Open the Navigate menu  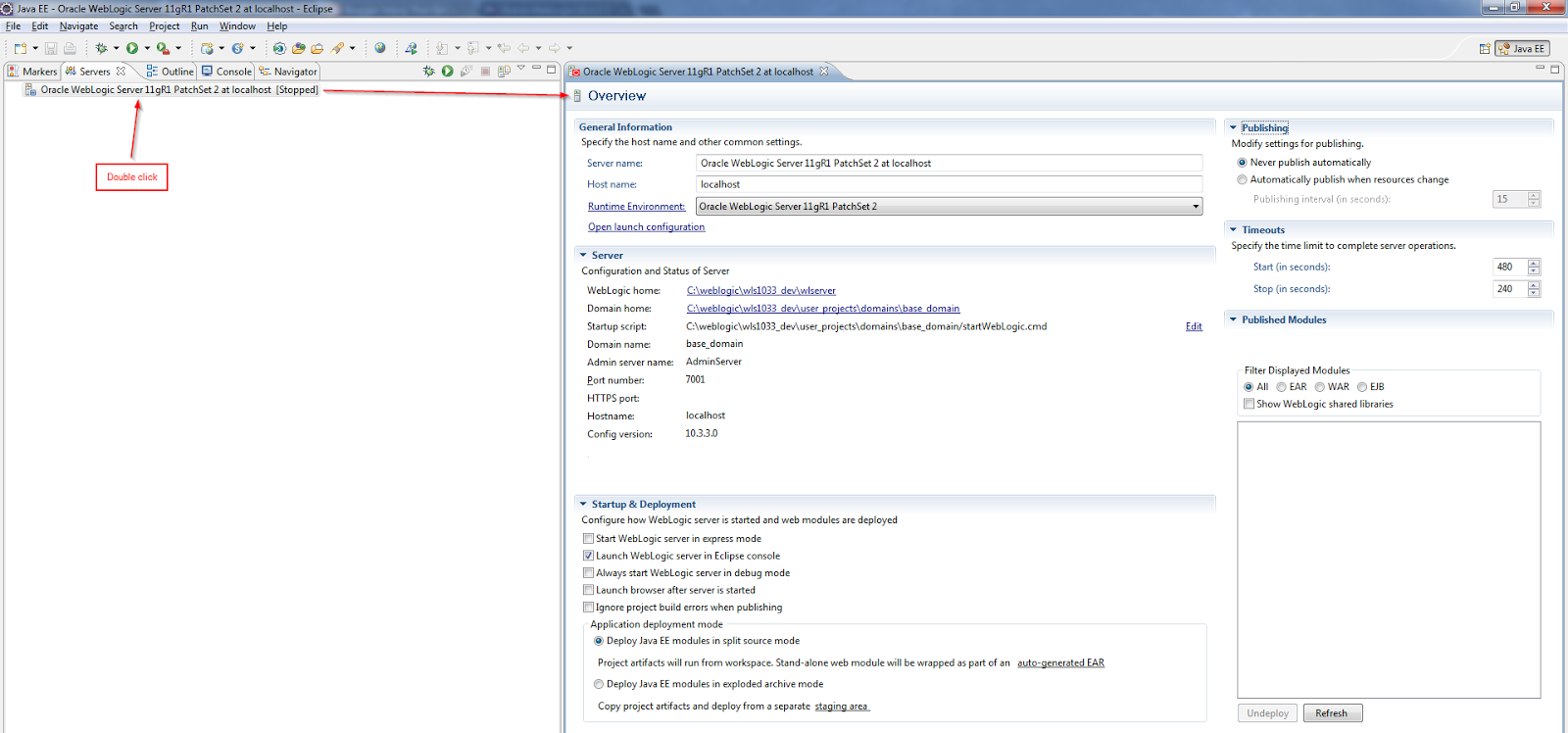(78, 26)
